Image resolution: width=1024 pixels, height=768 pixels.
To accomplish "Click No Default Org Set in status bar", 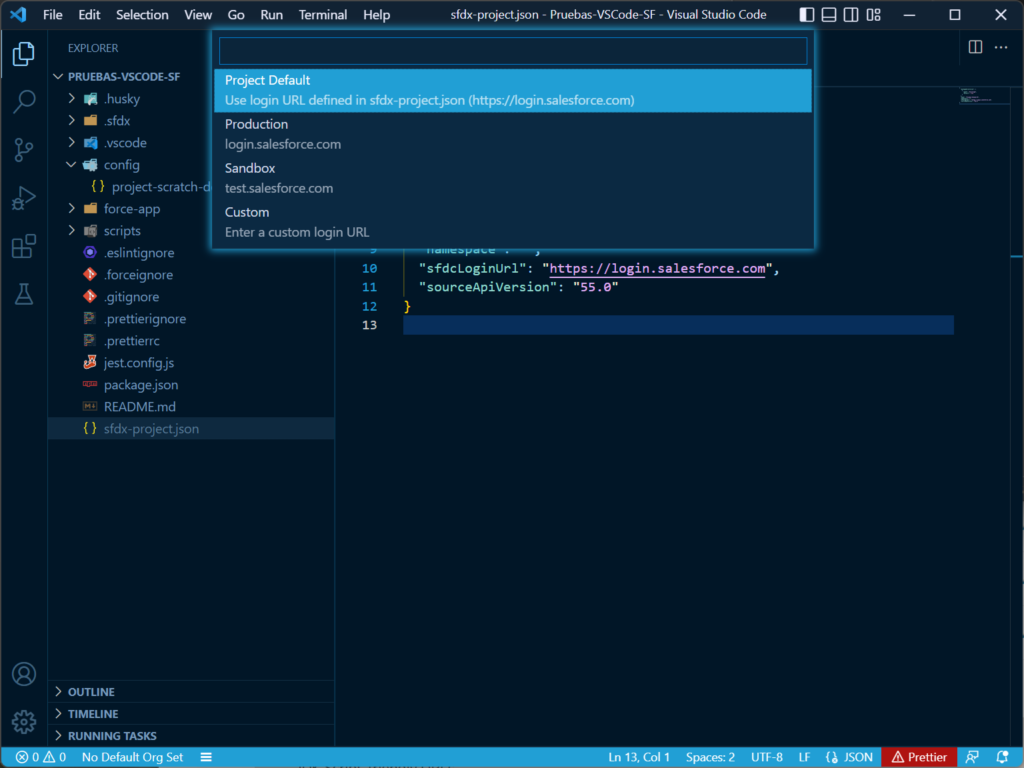I will tap(133, 757).
